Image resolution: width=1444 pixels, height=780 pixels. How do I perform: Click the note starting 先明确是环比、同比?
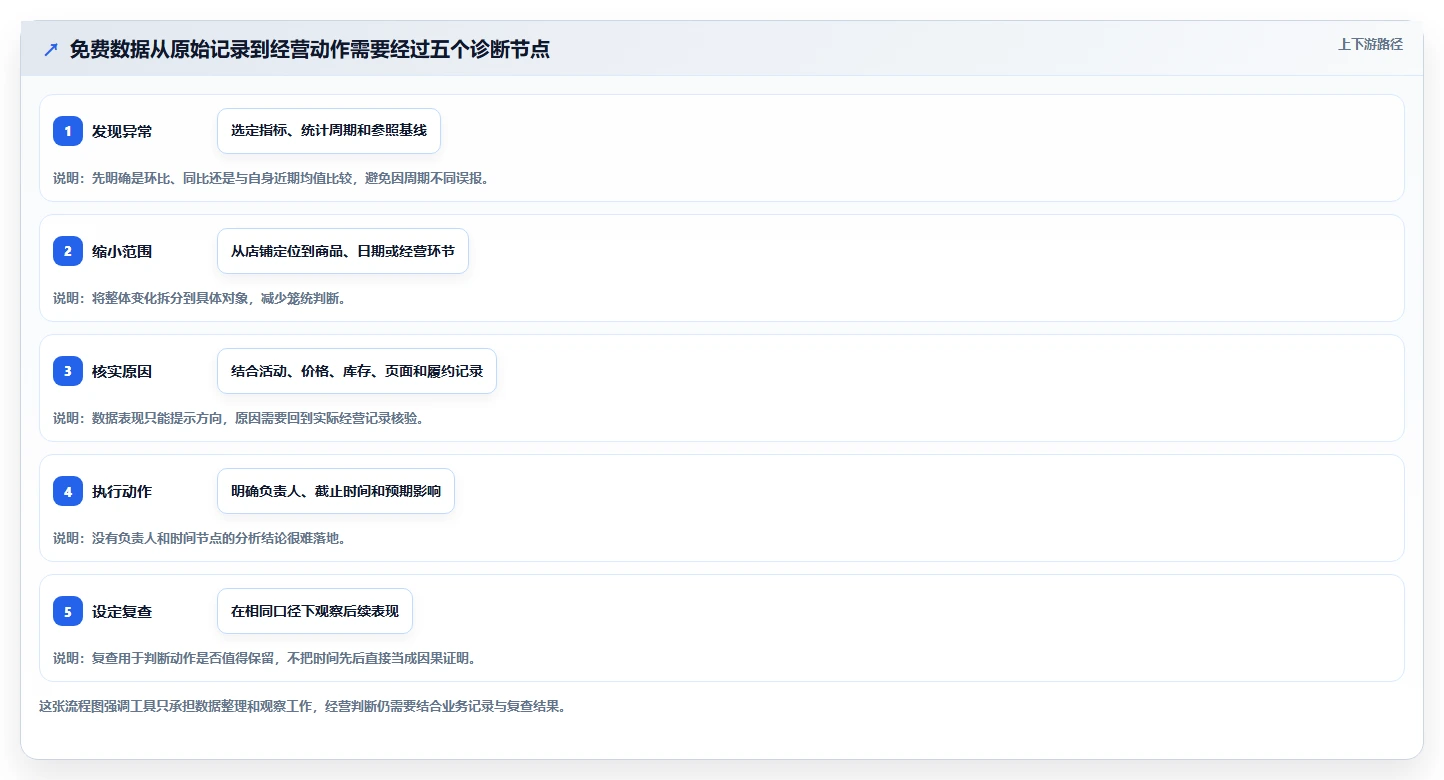coord(271,178)
